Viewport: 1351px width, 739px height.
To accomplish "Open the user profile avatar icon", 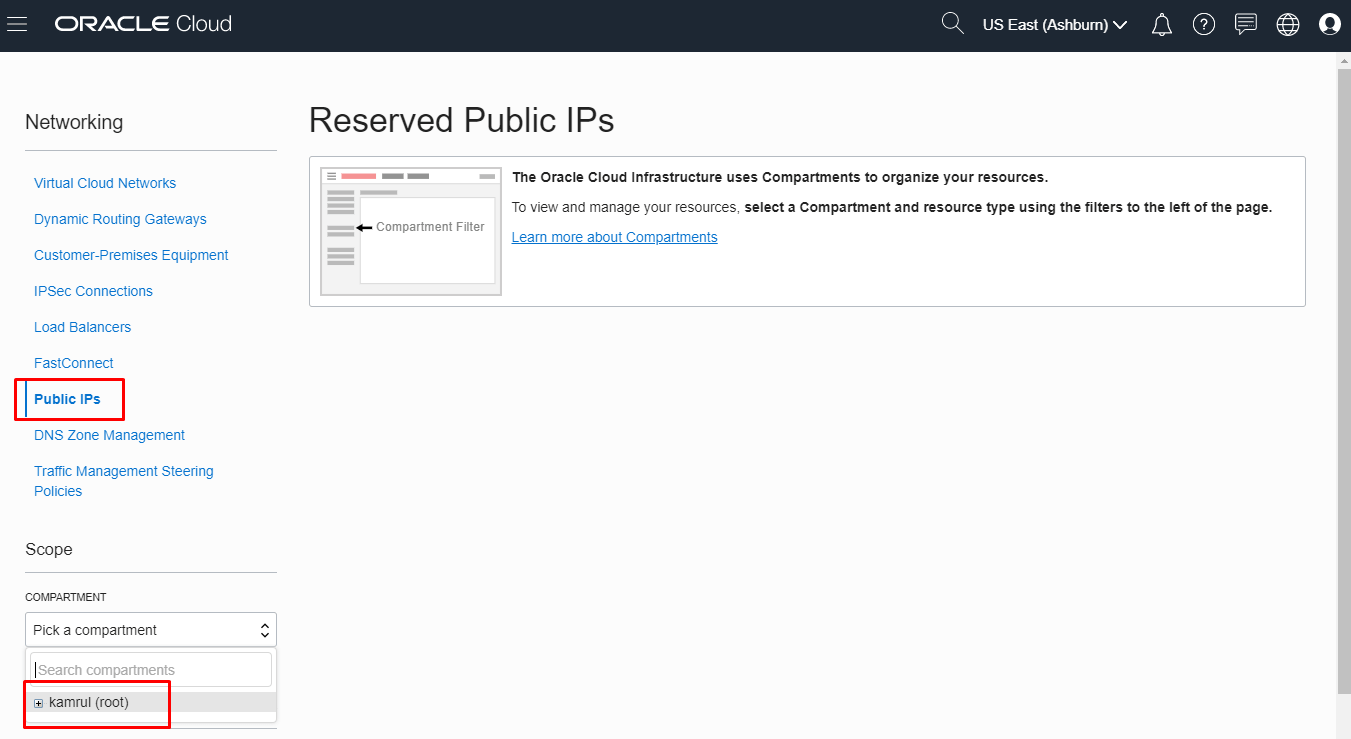I will pos(1329,25).
